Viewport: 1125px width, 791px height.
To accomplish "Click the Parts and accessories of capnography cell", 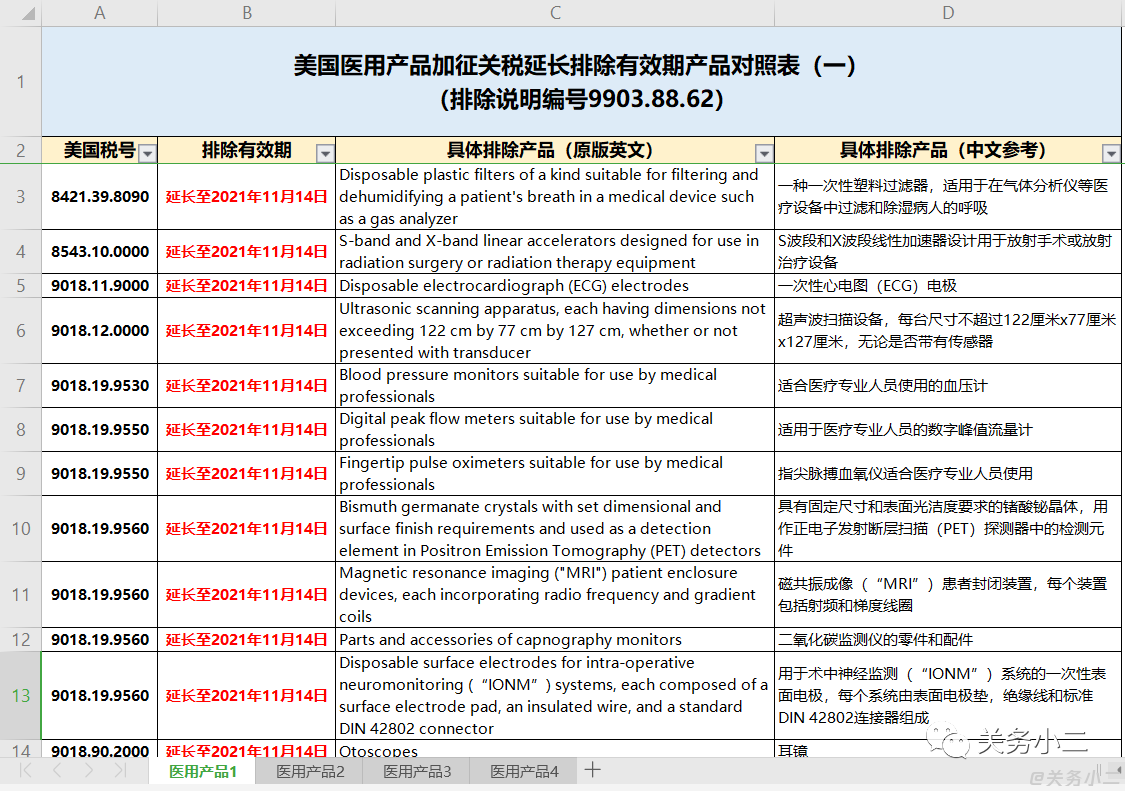I will [555, 640].
